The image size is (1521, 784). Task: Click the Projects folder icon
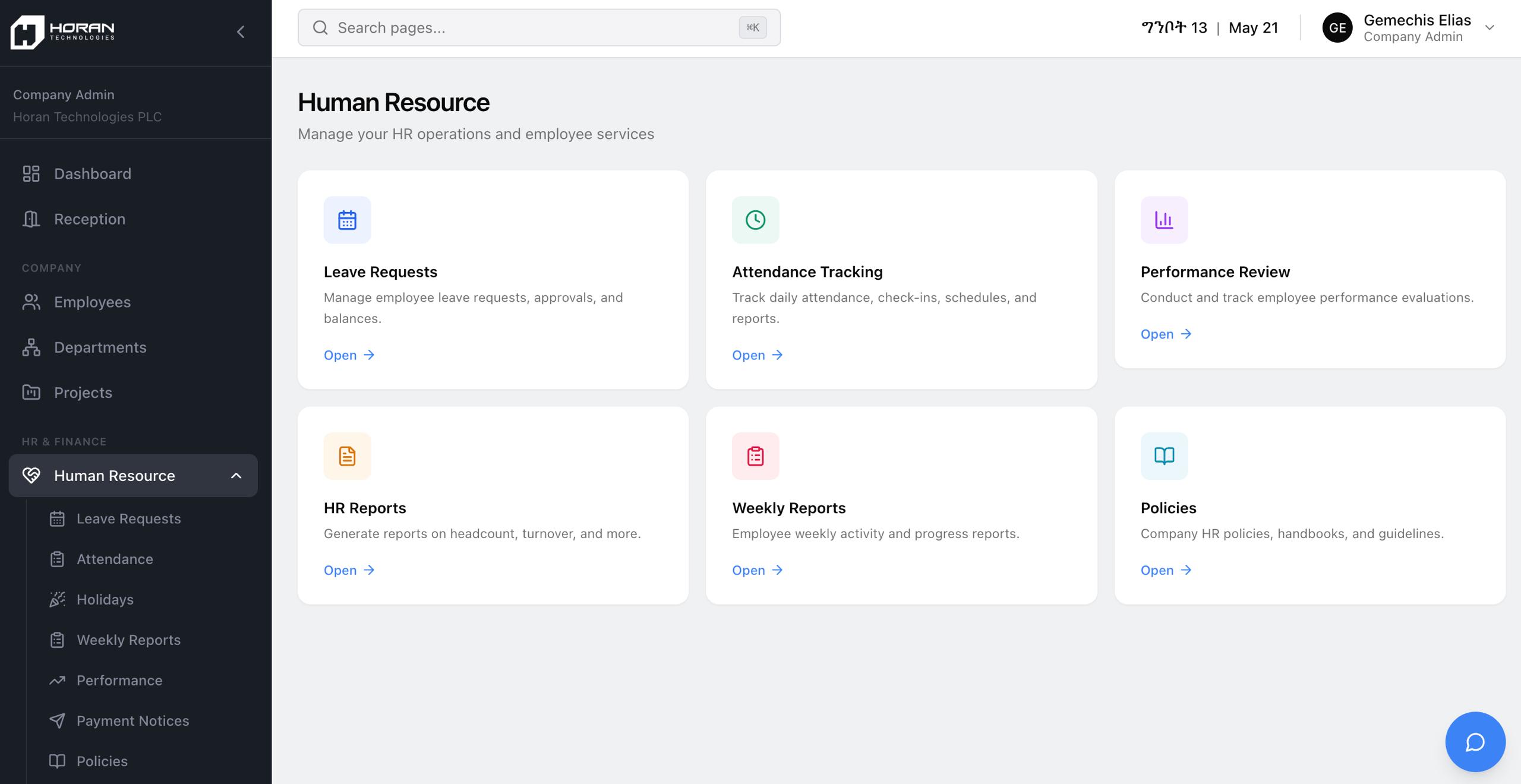point(31,393)
